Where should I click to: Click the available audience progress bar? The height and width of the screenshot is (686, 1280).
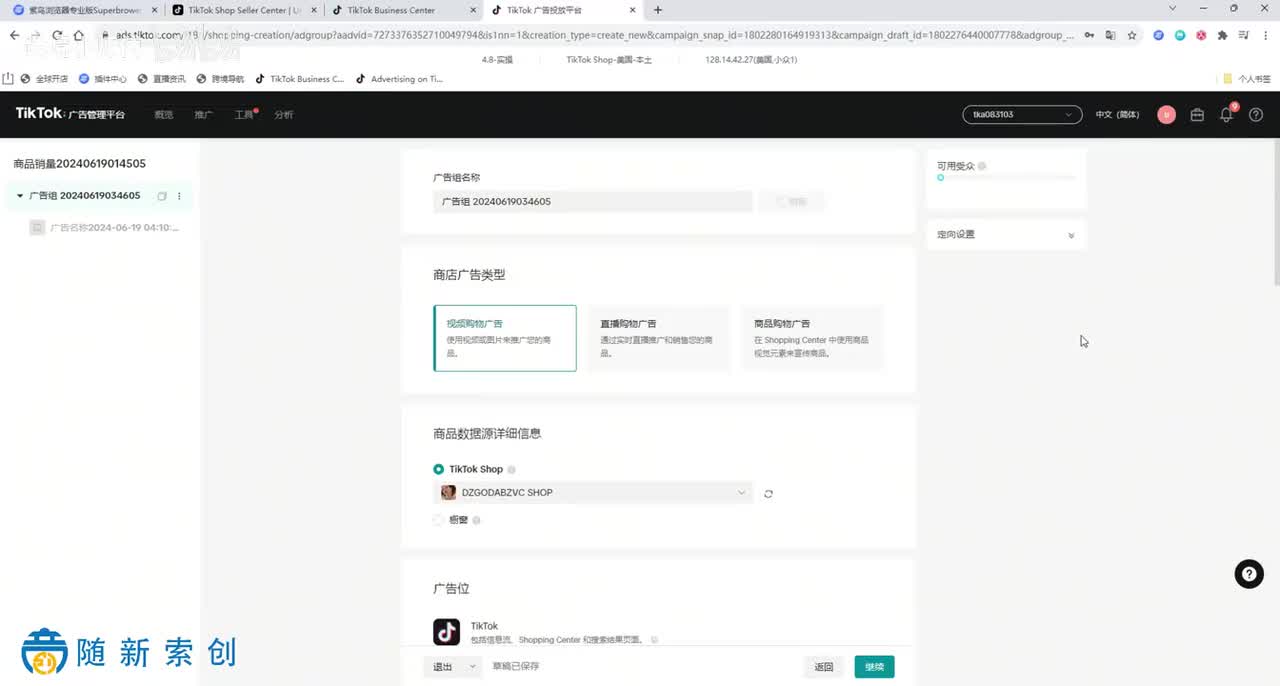click(x=1006, y=178)
